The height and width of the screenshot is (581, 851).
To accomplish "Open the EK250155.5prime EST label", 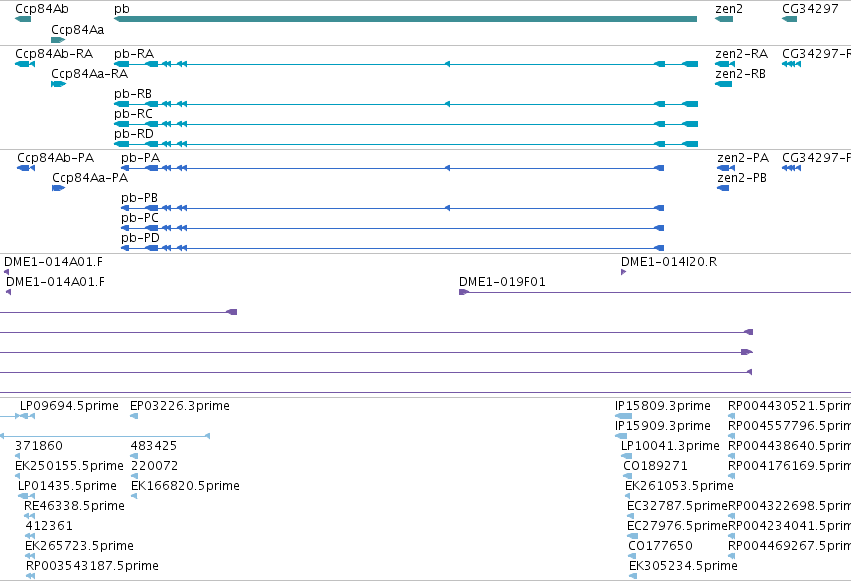I will (69, 466).
